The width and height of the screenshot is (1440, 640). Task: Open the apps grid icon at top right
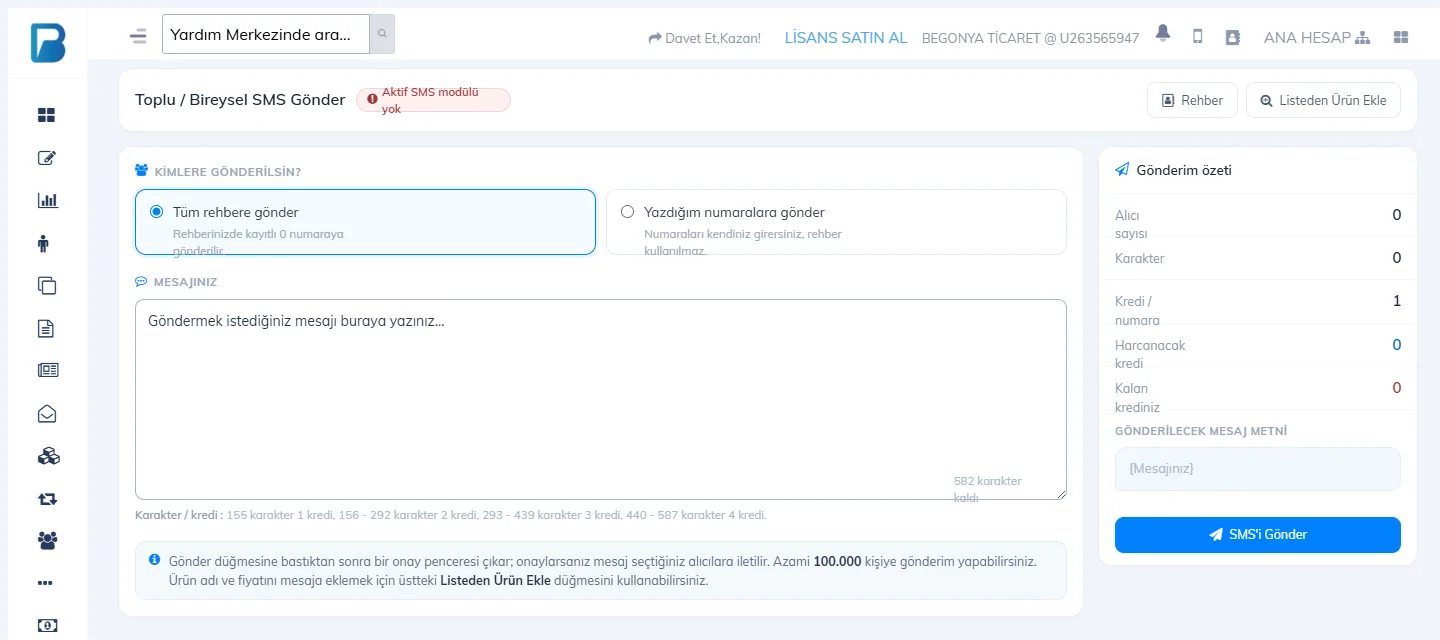pos(1401,37)
